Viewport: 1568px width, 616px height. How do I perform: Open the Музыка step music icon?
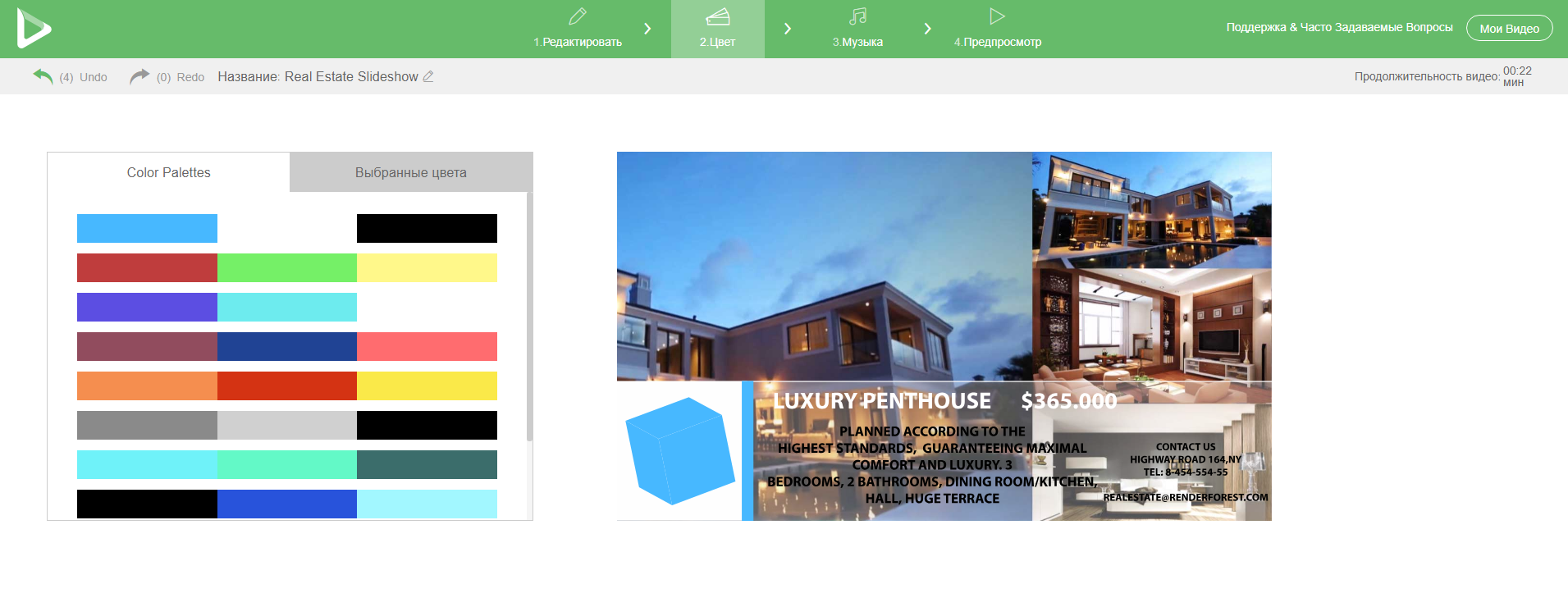(x=857, y=16)
